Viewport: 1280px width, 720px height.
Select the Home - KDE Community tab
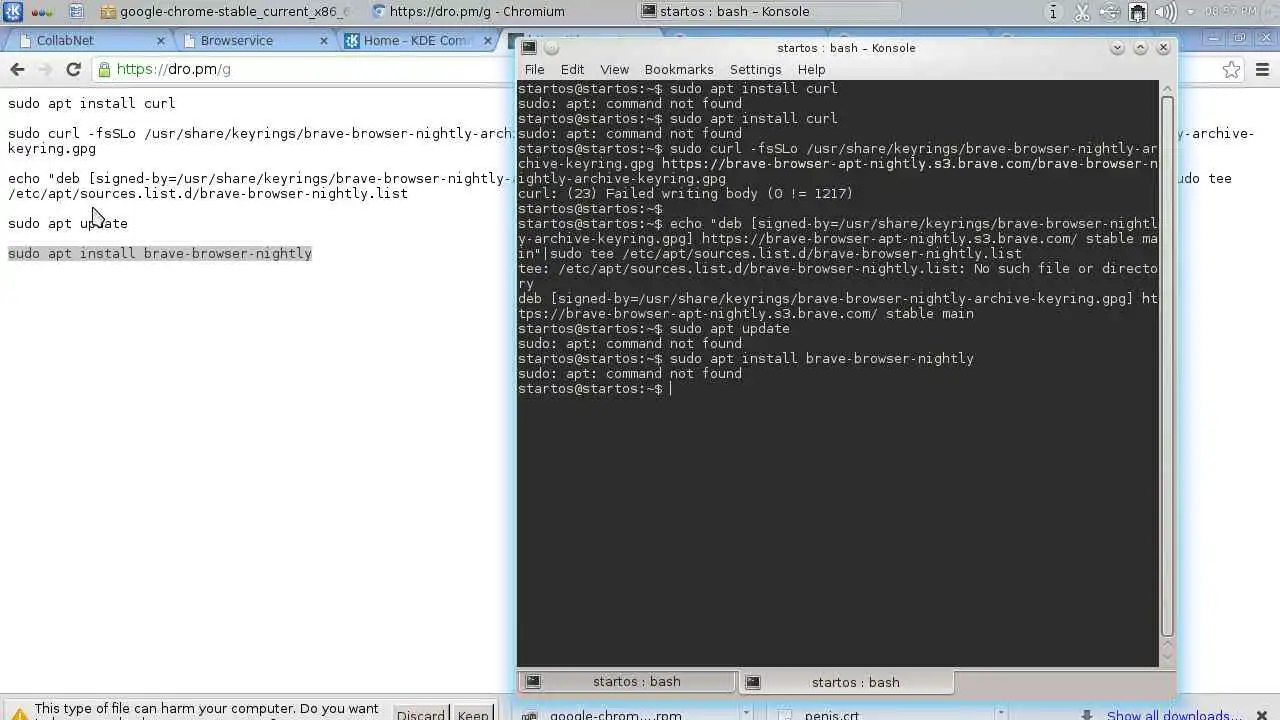click(x=418, y=40)
